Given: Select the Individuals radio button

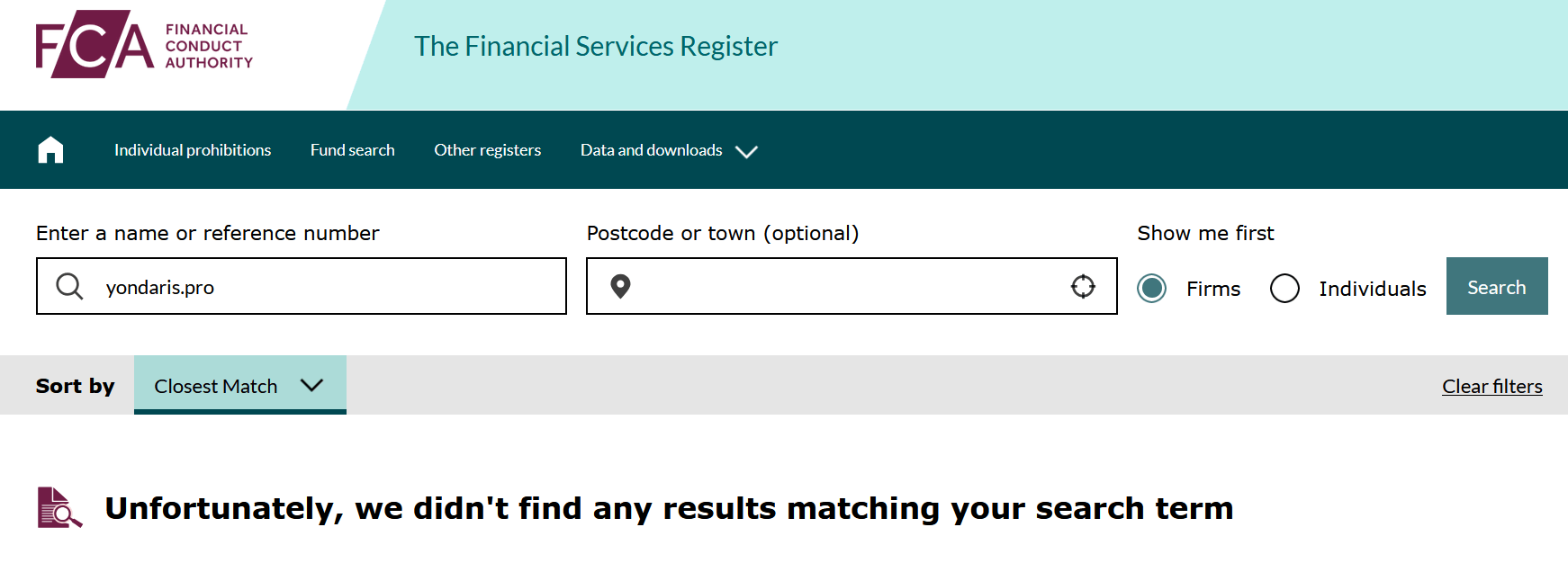Looking at the screenshot, I should [1284, 288].
